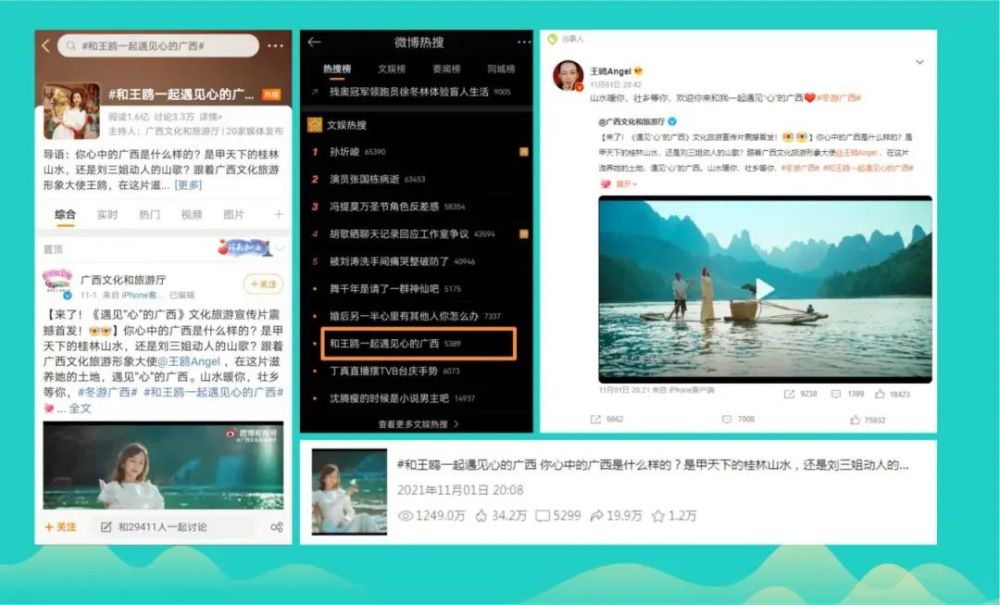Viewport: 1000px width, 605px height.
Task: Like the bottom video card showing 34.2万
Action: [501, 516]
